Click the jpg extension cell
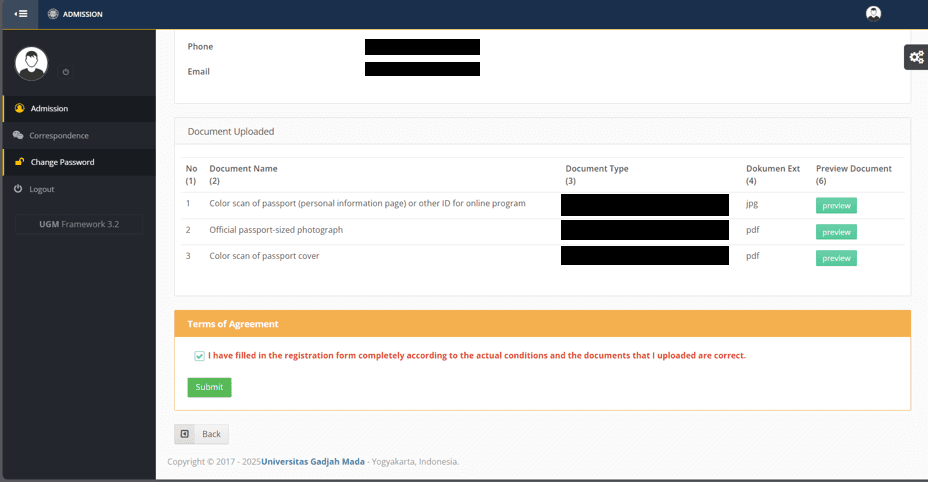Viewport: 928px width, 482px height. coord(752,204)
